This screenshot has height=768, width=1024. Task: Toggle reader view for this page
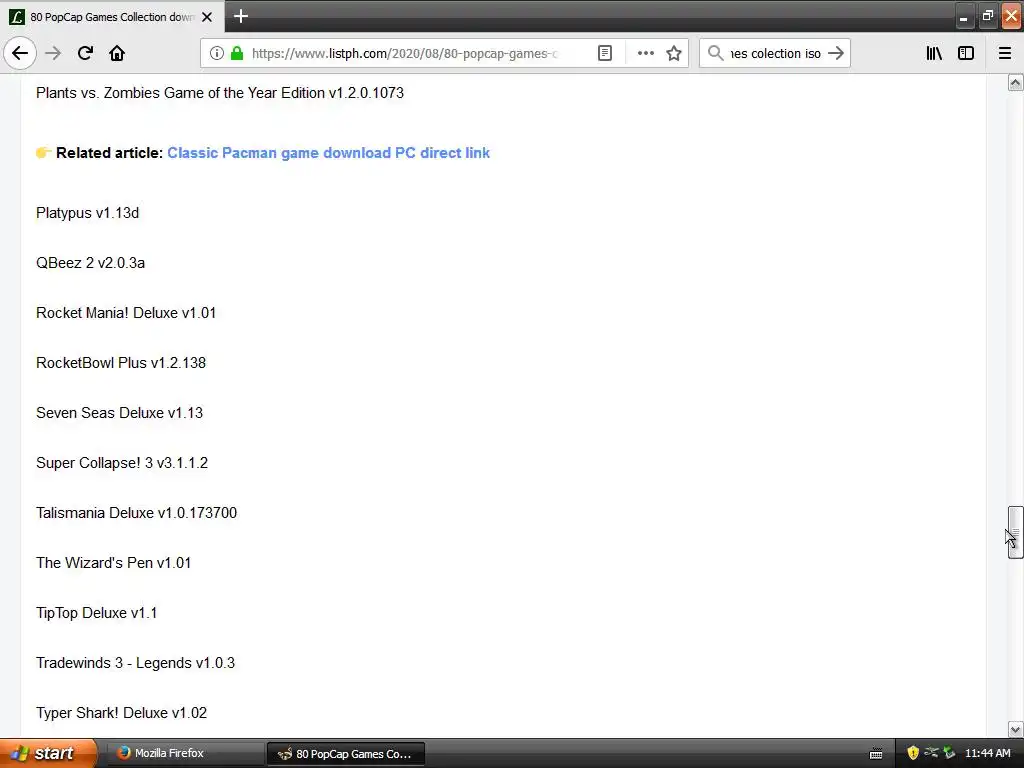coord(605,54)
